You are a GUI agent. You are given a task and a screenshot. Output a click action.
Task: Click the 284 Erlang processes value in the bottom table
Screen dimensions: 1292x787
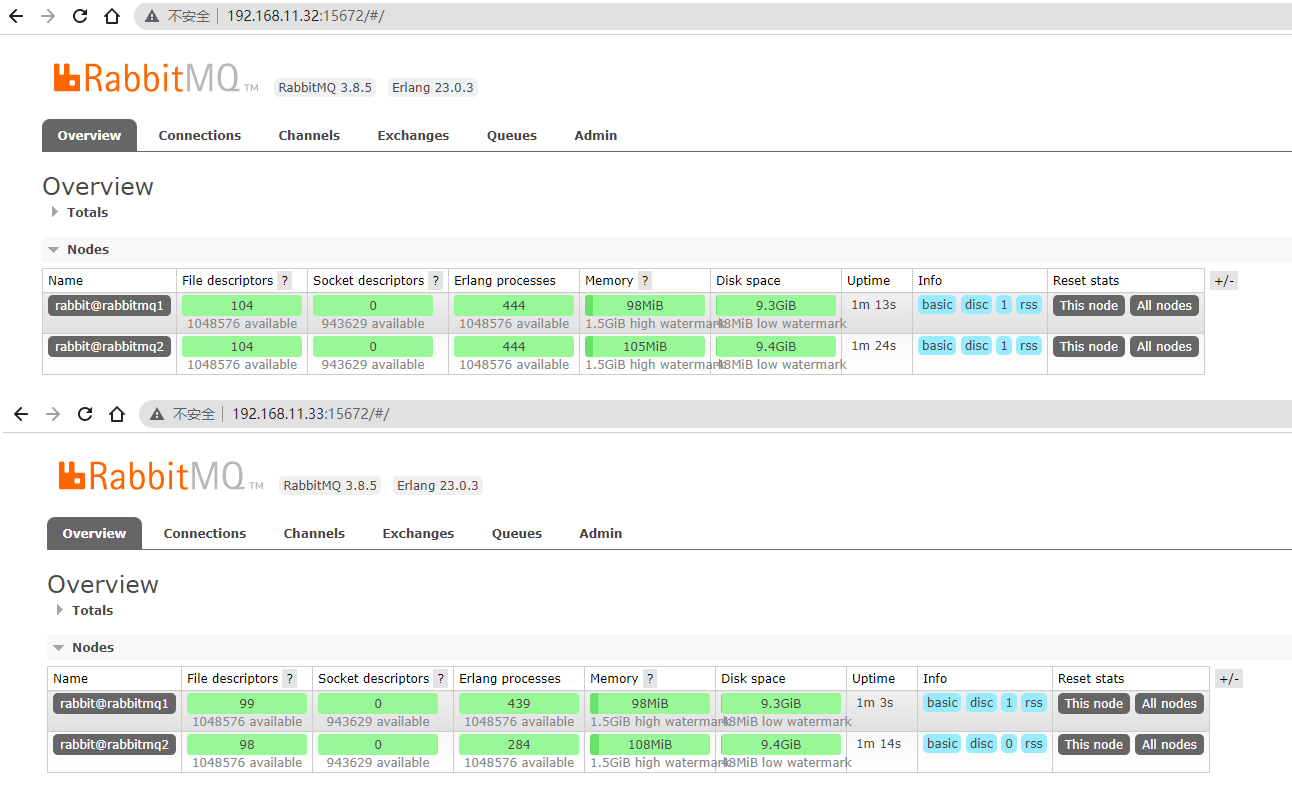(519, 745)
